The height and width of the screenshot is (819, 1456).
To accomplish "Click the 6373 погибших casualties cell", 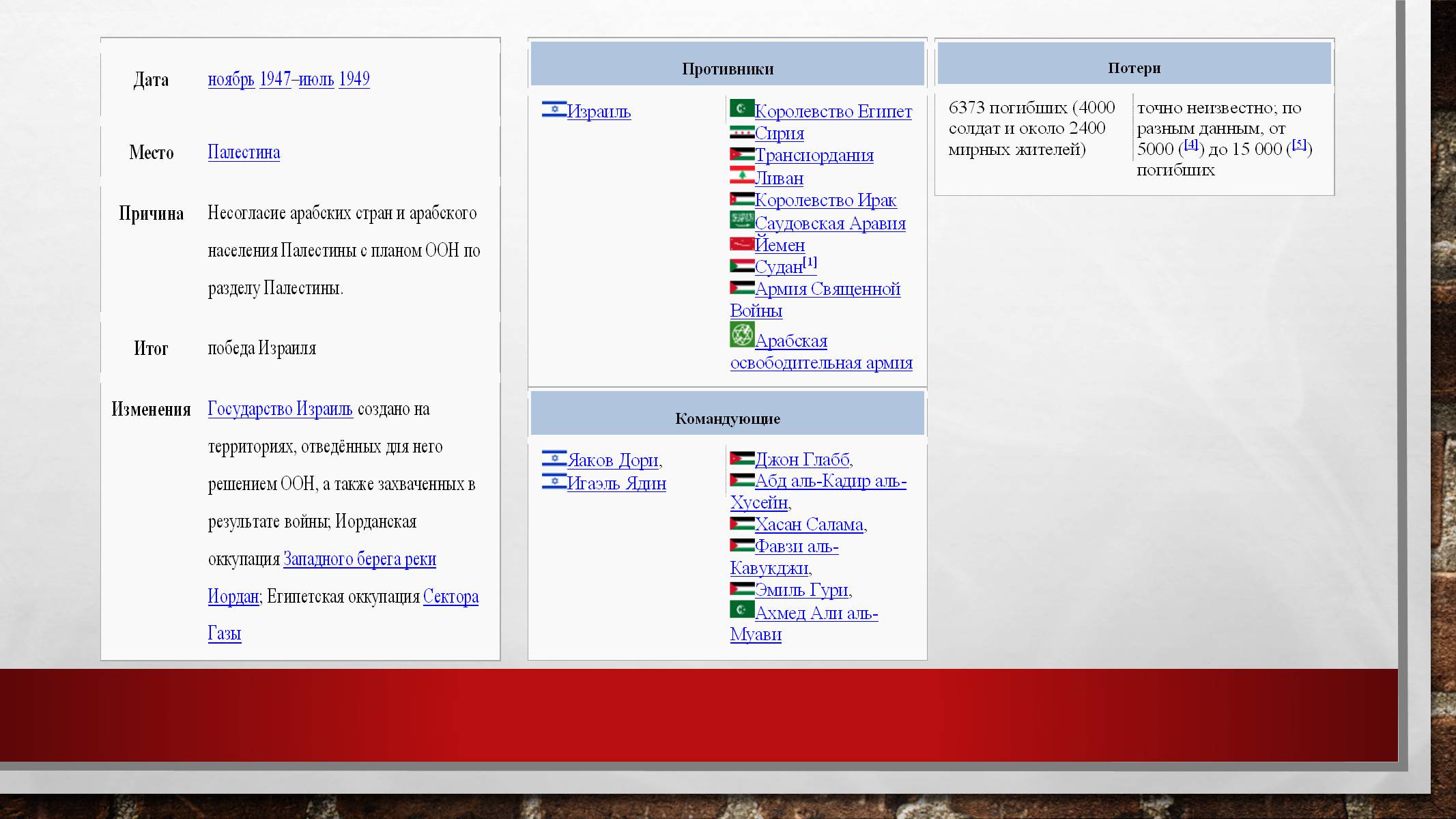I will point(1032,128).
